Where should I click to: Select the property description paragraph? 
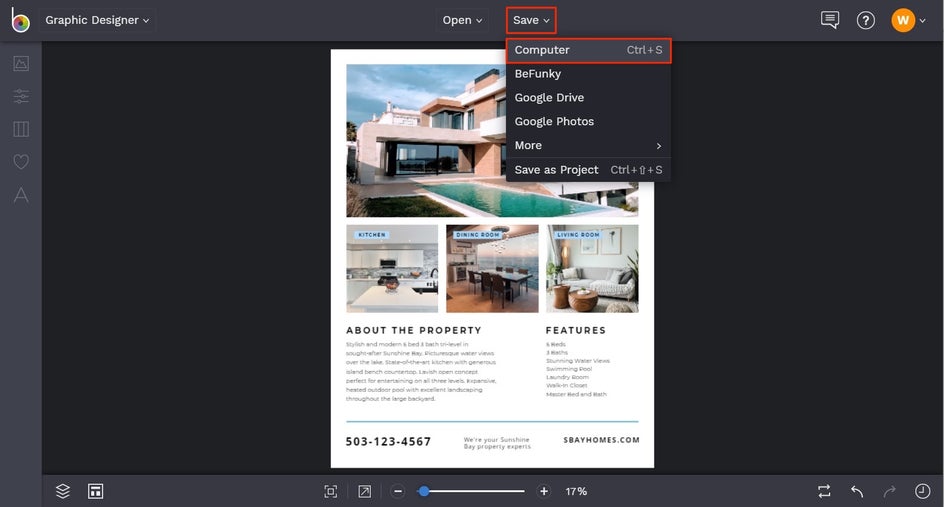coord(421,372)
